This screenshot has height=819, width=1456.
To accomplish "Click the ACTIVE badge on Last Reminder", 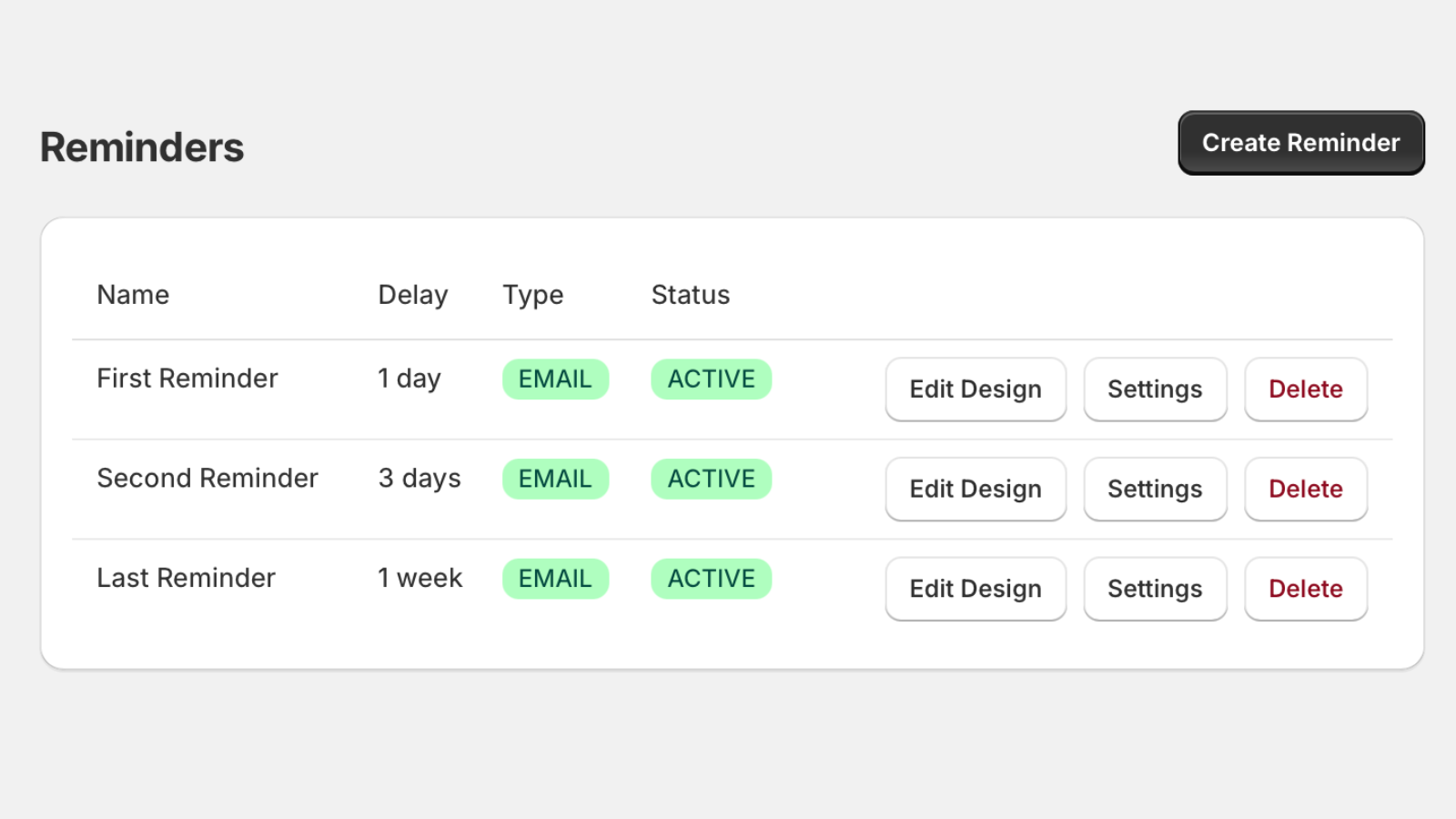I will click(x=712, y=579).
